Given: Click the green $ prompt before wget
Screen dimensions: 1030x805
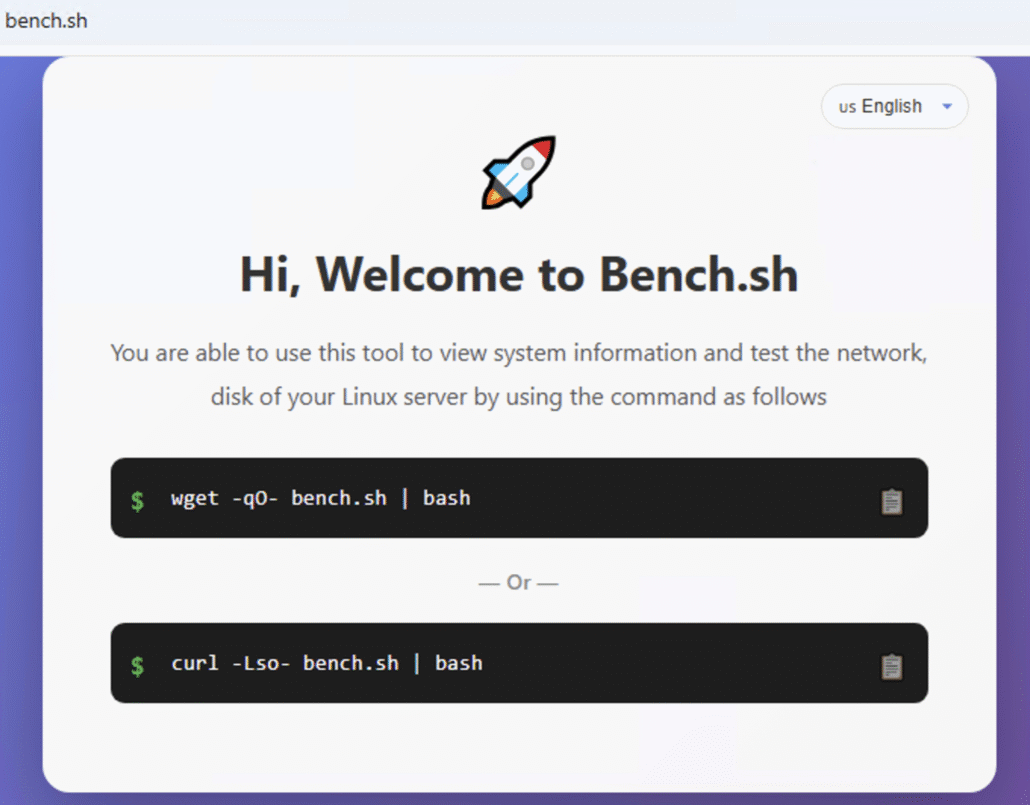Looking at the screenshot, I should [137, 500].
